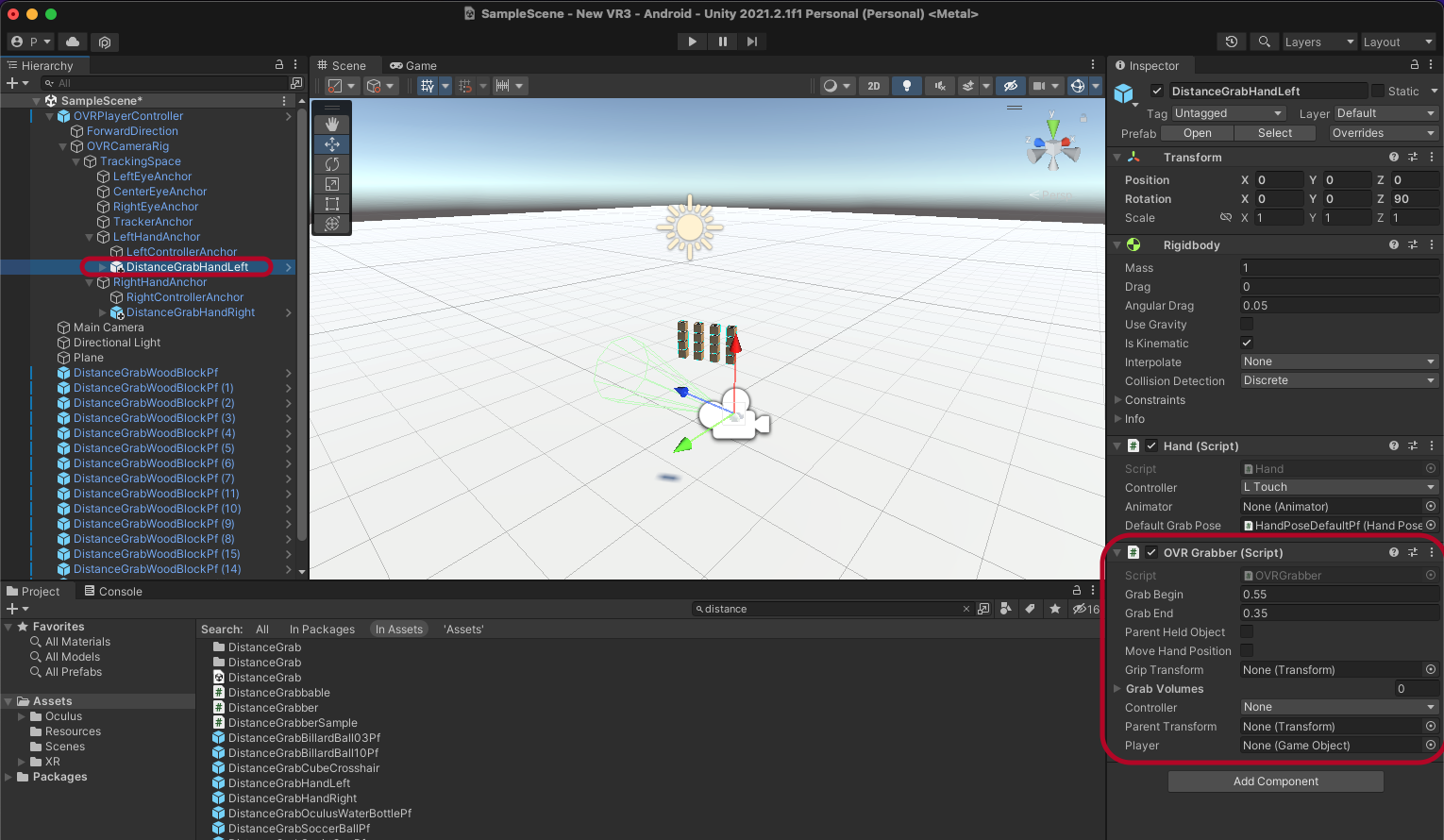Select the Scale tool

pos(332,184)
